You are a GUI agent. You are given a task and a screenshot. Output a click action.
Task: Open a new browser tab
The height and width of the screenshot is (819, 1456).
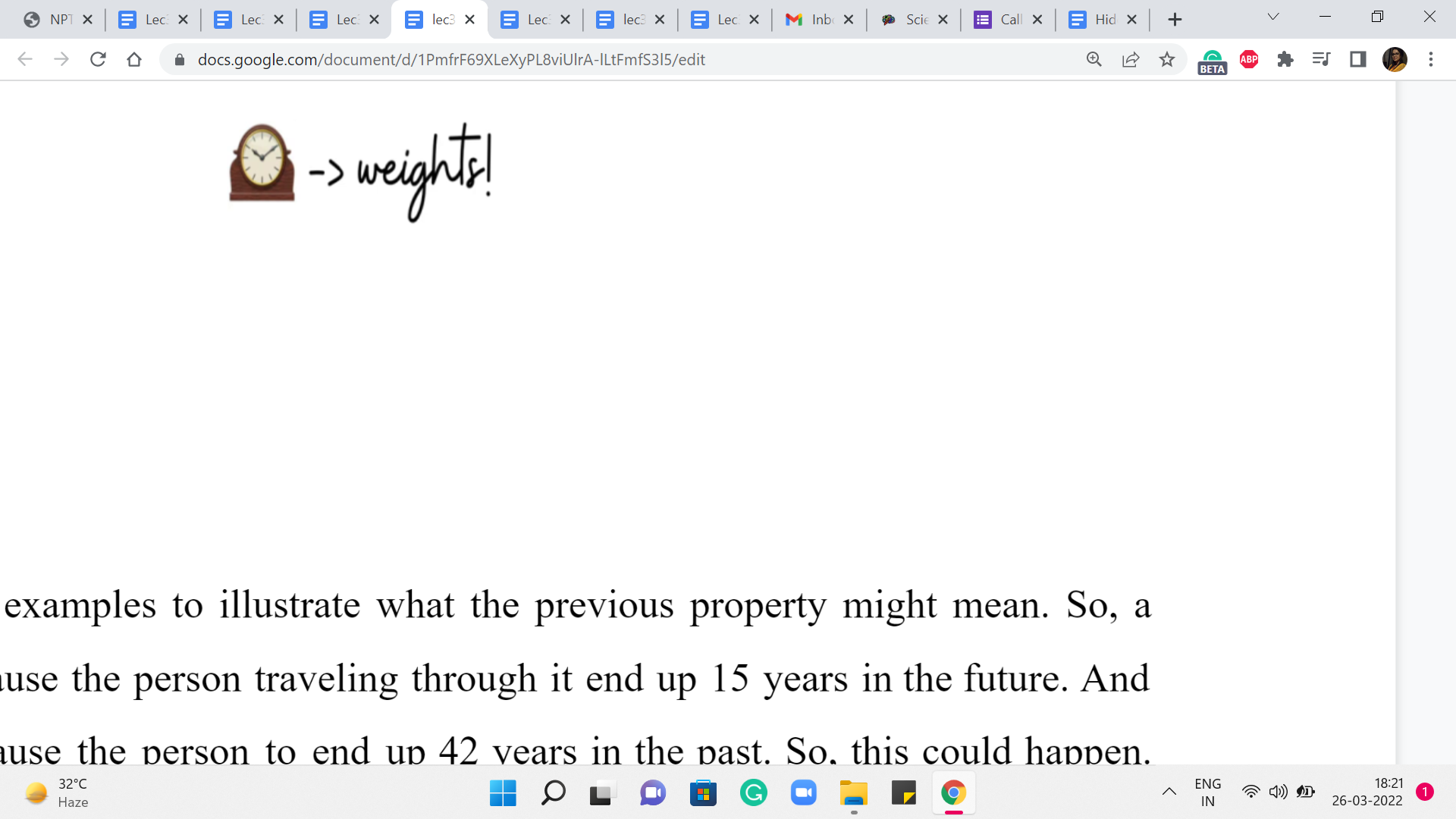(1175, 20)
